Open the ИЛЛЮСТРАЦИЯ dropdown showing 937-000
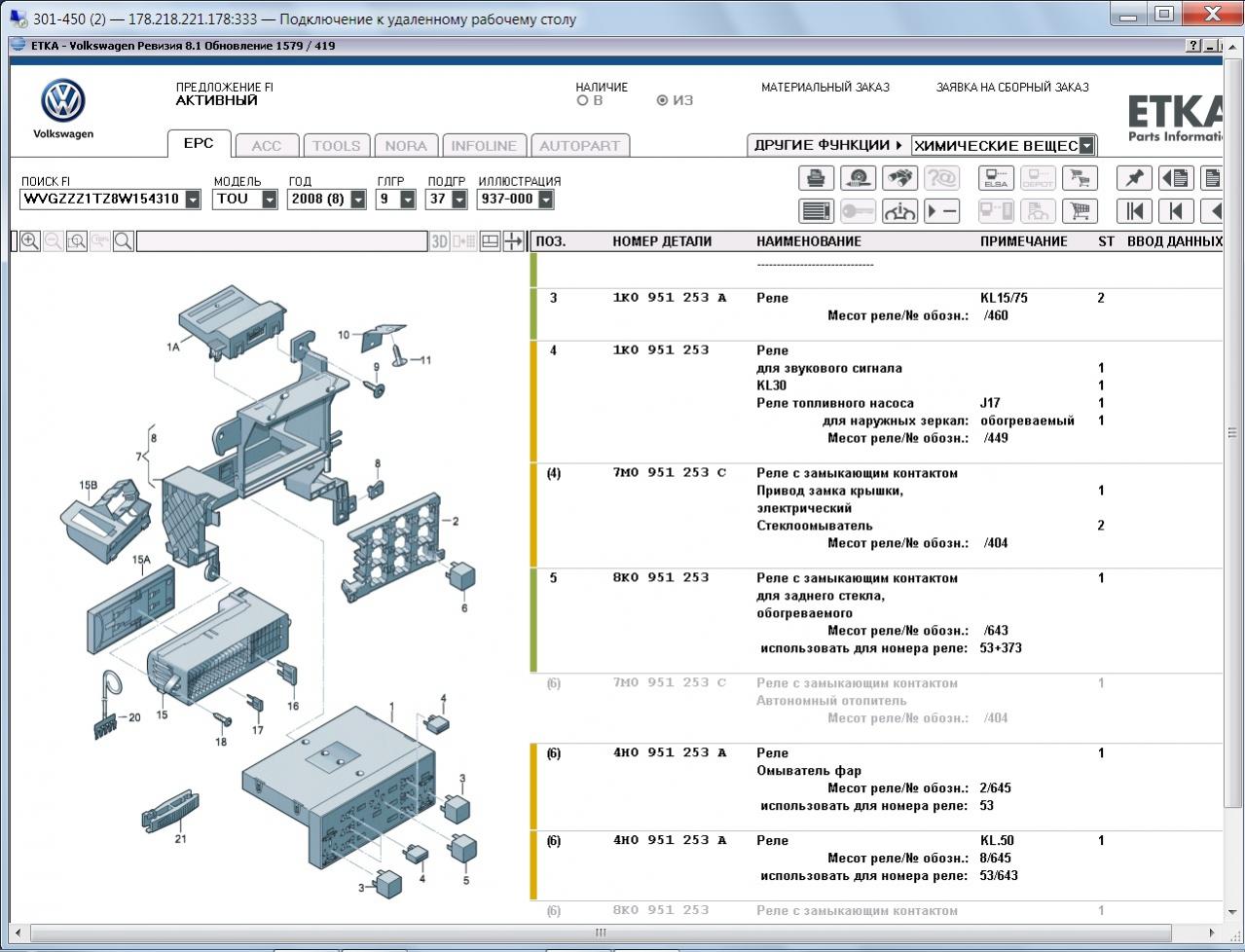 tap(546, 200)
